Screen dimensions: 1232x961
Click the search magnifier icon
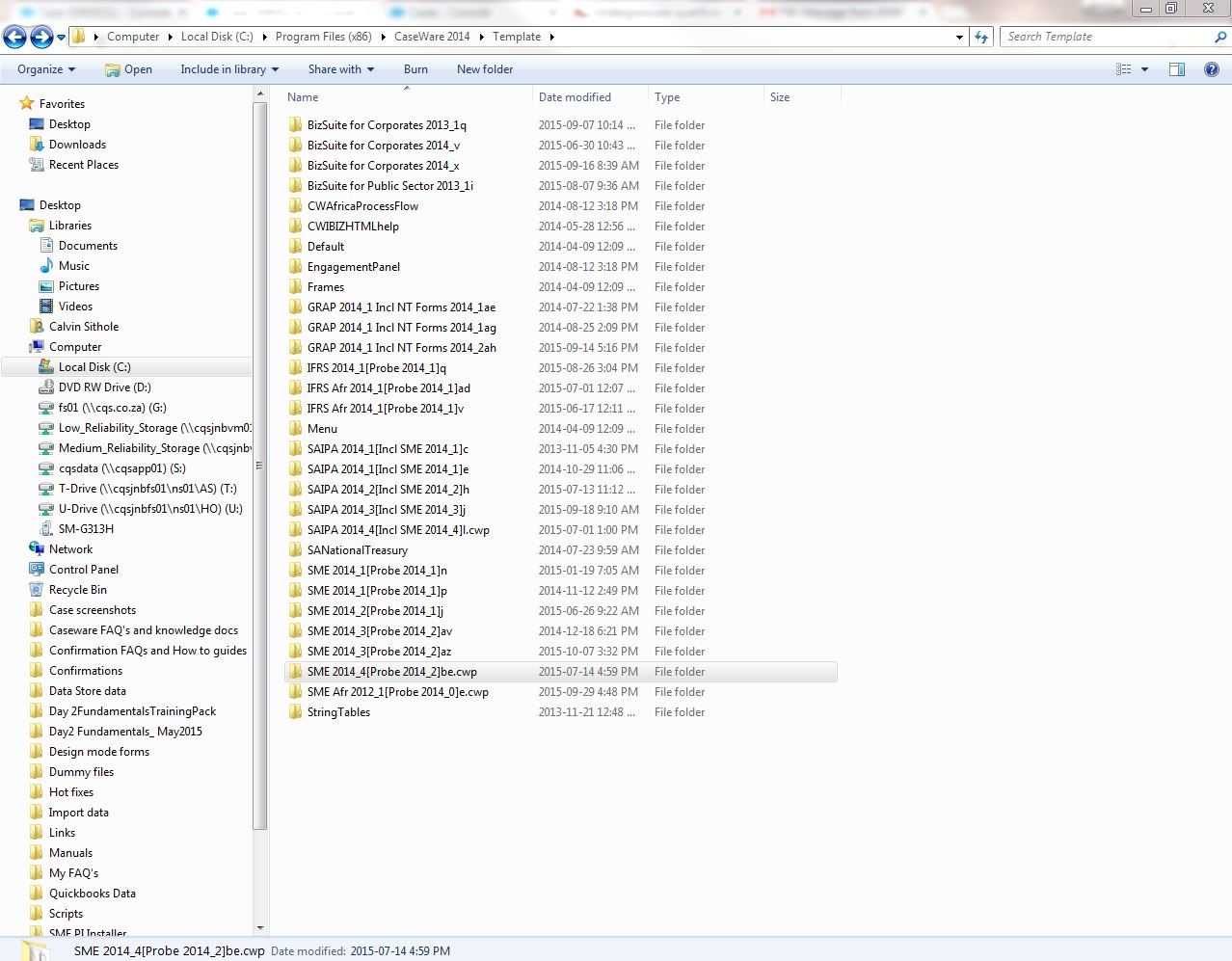(x=1220, y=37)
